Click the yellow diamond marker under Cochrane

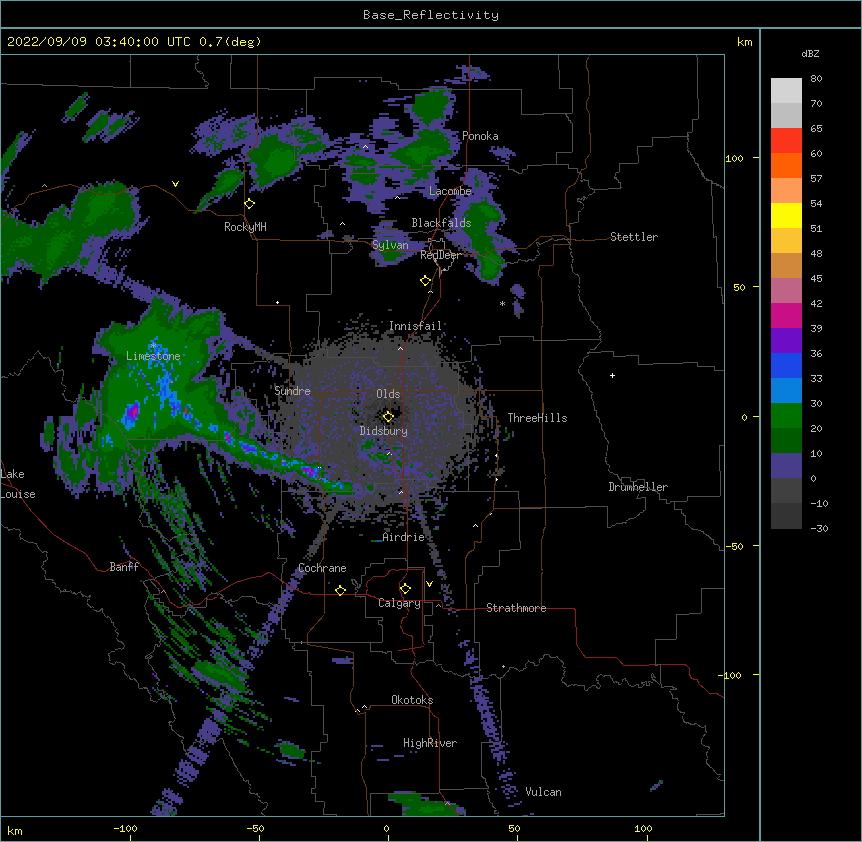(x=340, y=590)
